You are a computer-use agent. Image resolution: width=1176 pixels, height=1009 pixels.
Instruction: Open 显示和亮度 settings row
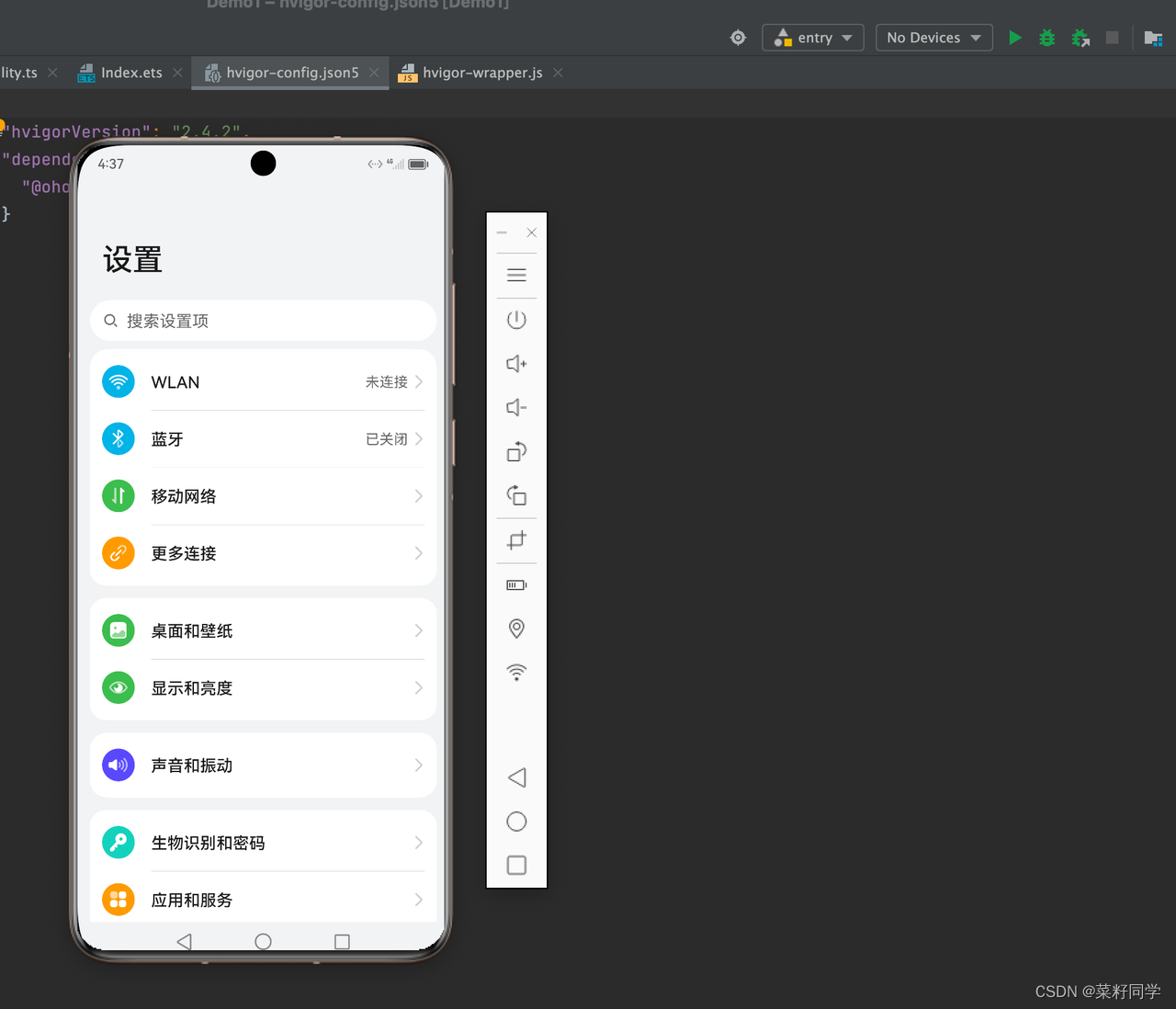click(263, 687)
